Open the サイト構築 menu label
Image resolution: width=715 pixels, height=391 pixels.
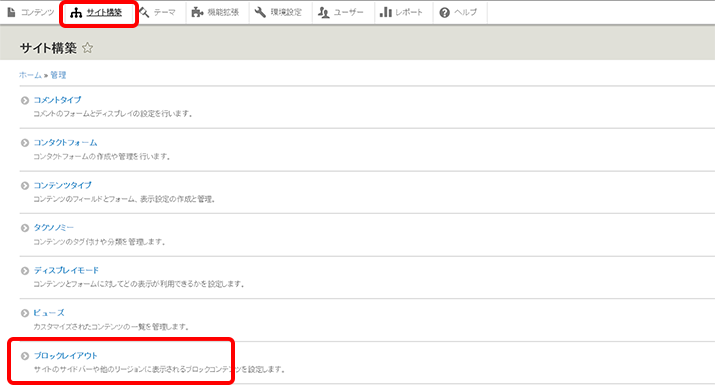104,13
